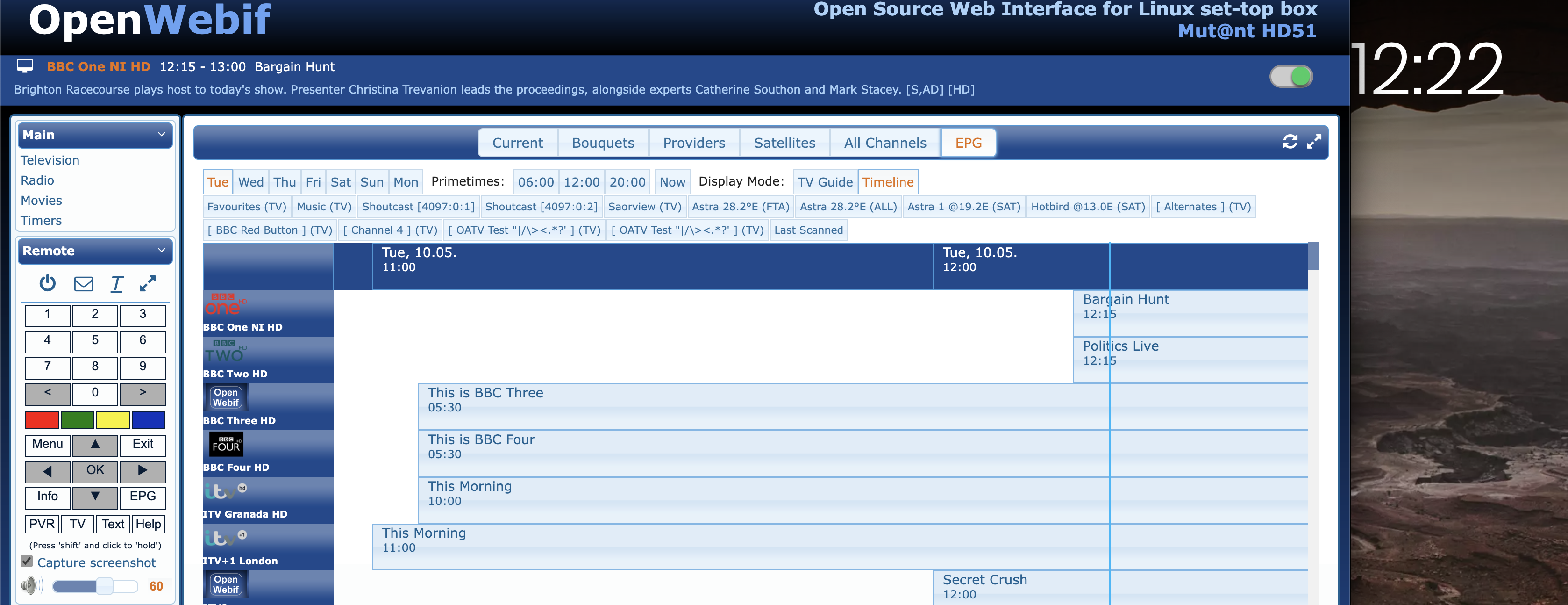
Task: Refresh the EPG using the circular arrows icon
Action: [1290, 142]
